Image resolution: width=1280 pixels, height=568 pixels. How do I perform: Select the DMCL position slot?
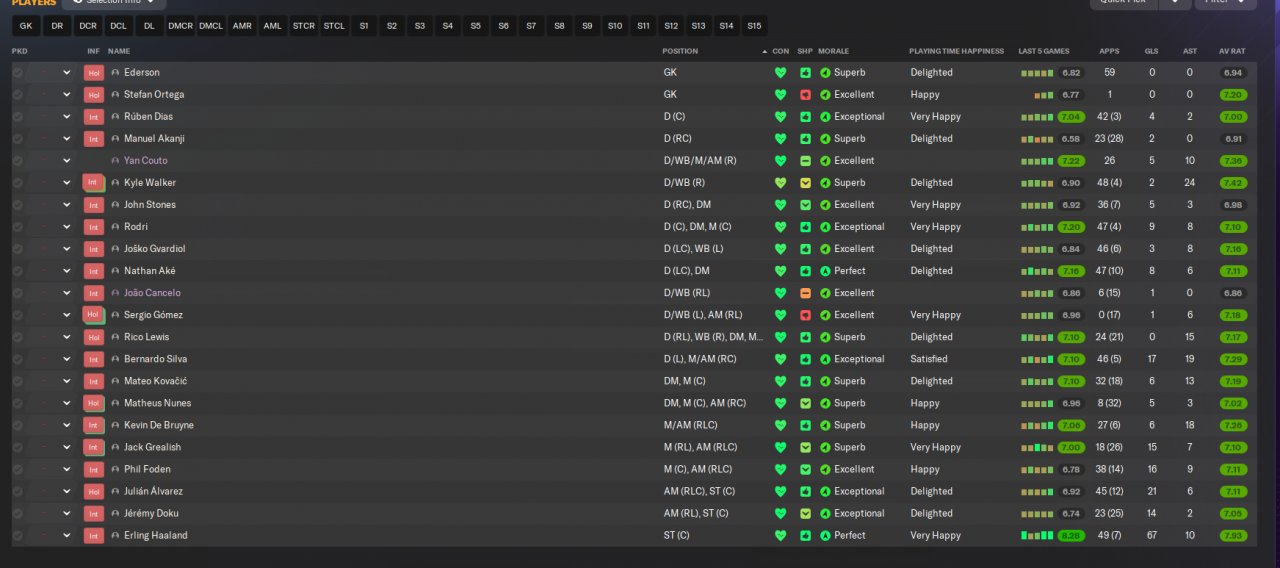(x=211, y=26)
